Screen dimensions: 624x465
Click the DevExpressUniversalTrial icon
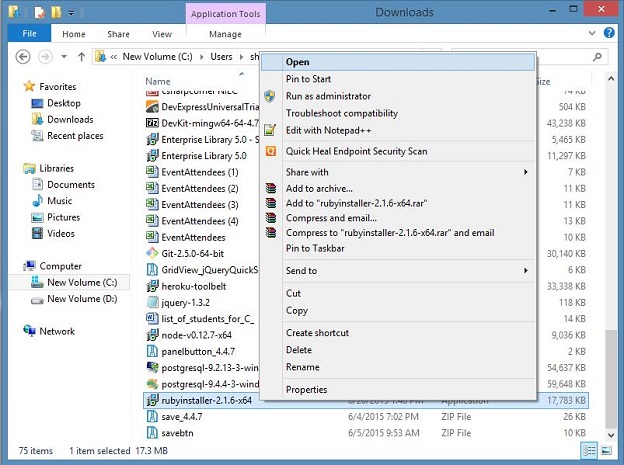pyautogui.click(x=152, y=107)
